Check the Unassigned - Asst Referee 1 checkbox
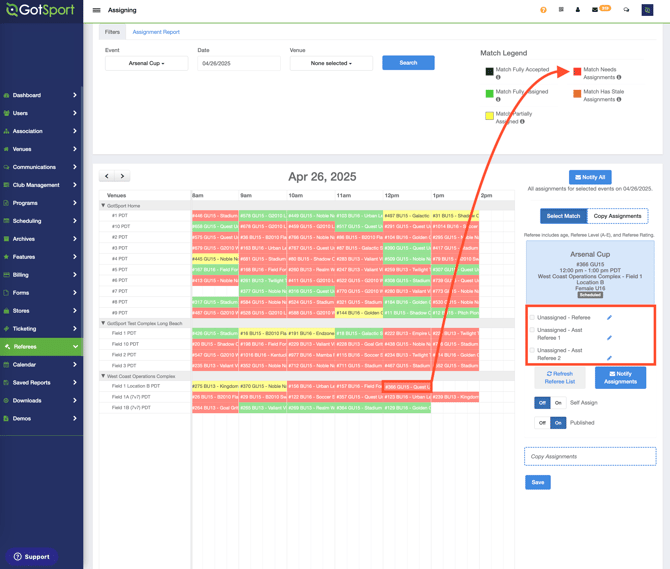The image size is (670, 569). [x=532, y=330]
